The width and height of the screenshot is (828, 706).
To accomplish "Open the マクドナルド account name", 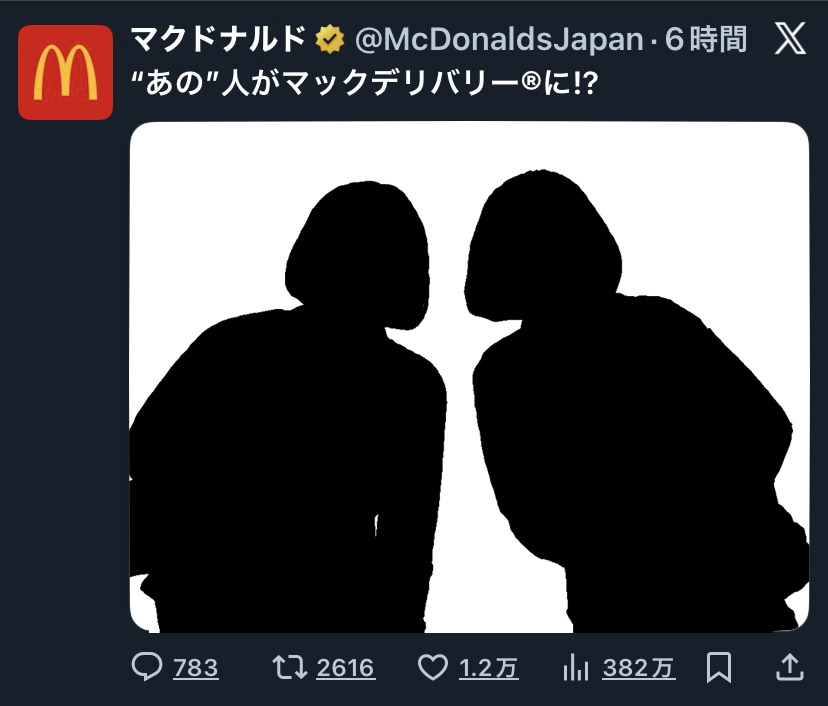I will click(x=218, y=40).
